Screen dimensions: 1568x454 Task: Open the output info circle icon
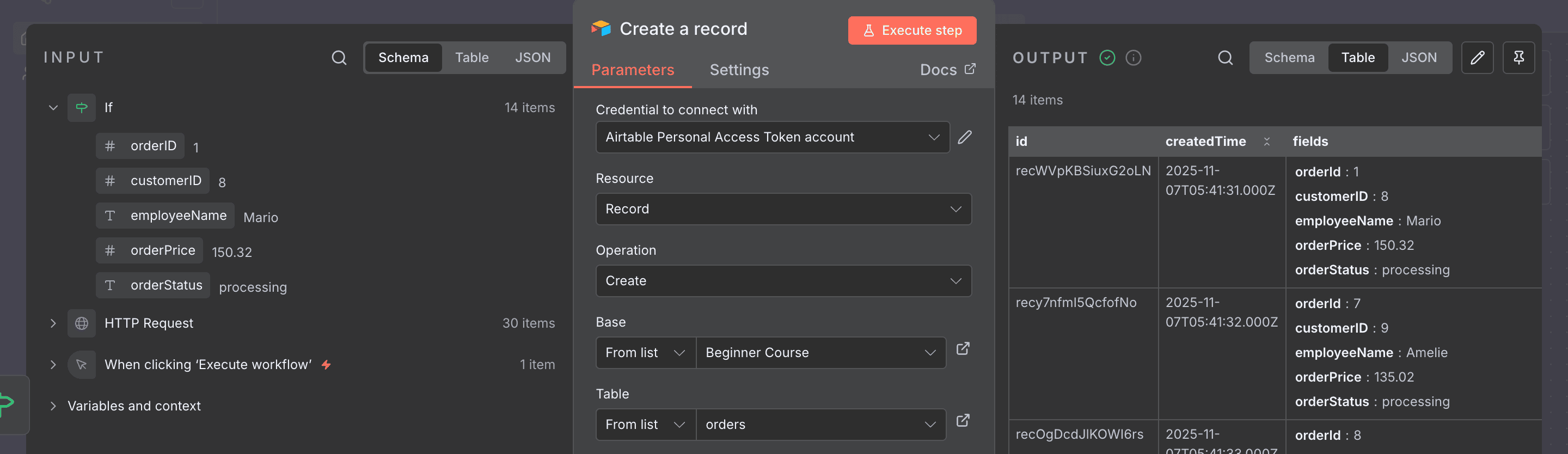tap(1134, 58)
